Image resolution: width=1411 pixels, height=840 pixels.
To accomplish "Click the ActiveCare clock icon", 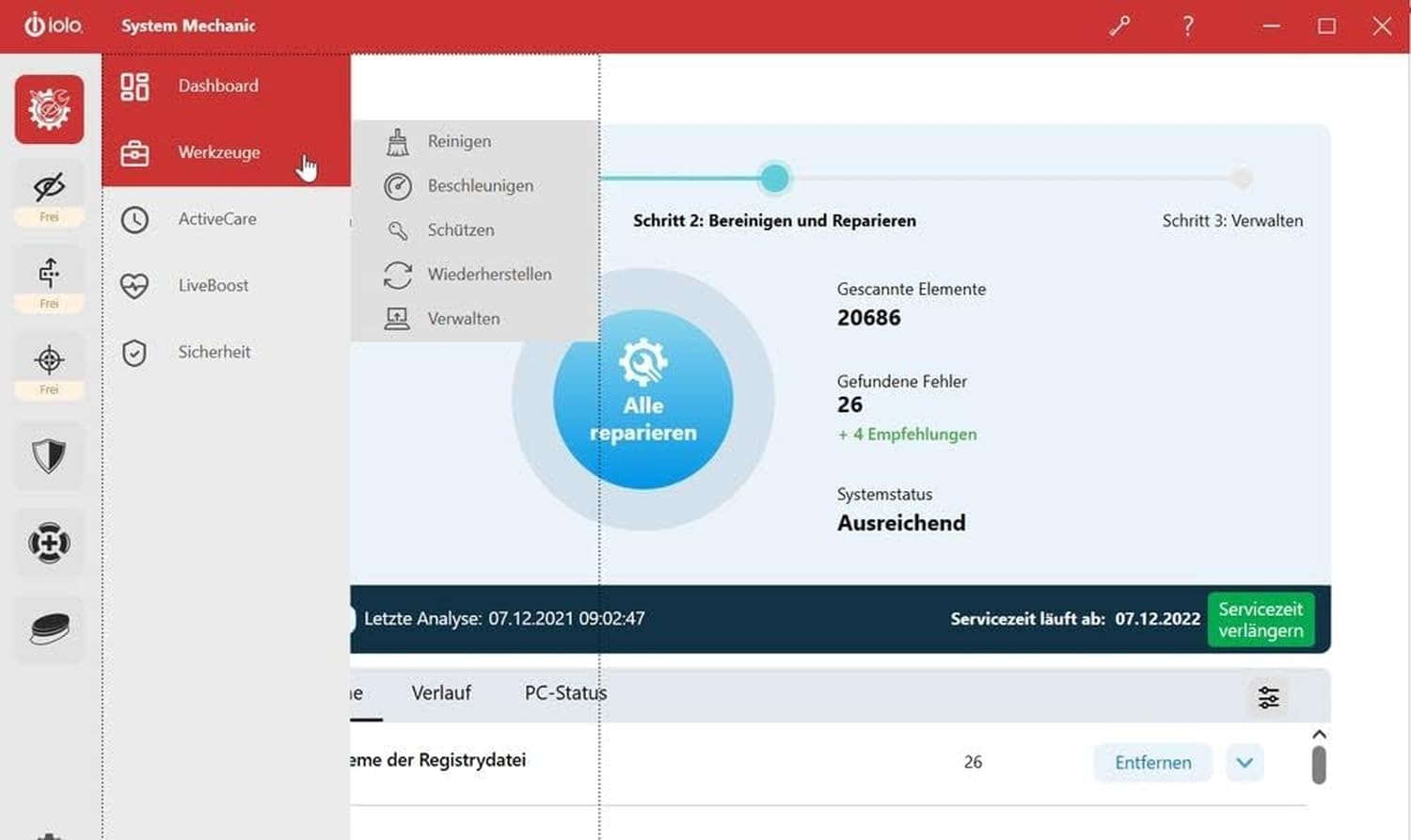I will pyautogui.click(x=135, y=219).
